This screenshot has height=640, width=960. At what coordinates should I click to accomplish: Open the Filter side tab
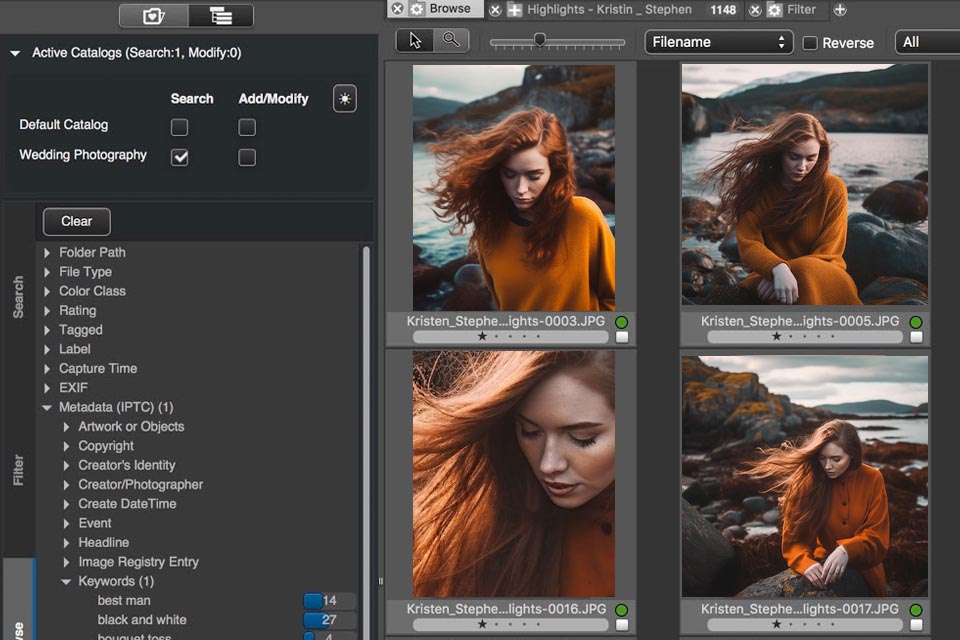18,470
